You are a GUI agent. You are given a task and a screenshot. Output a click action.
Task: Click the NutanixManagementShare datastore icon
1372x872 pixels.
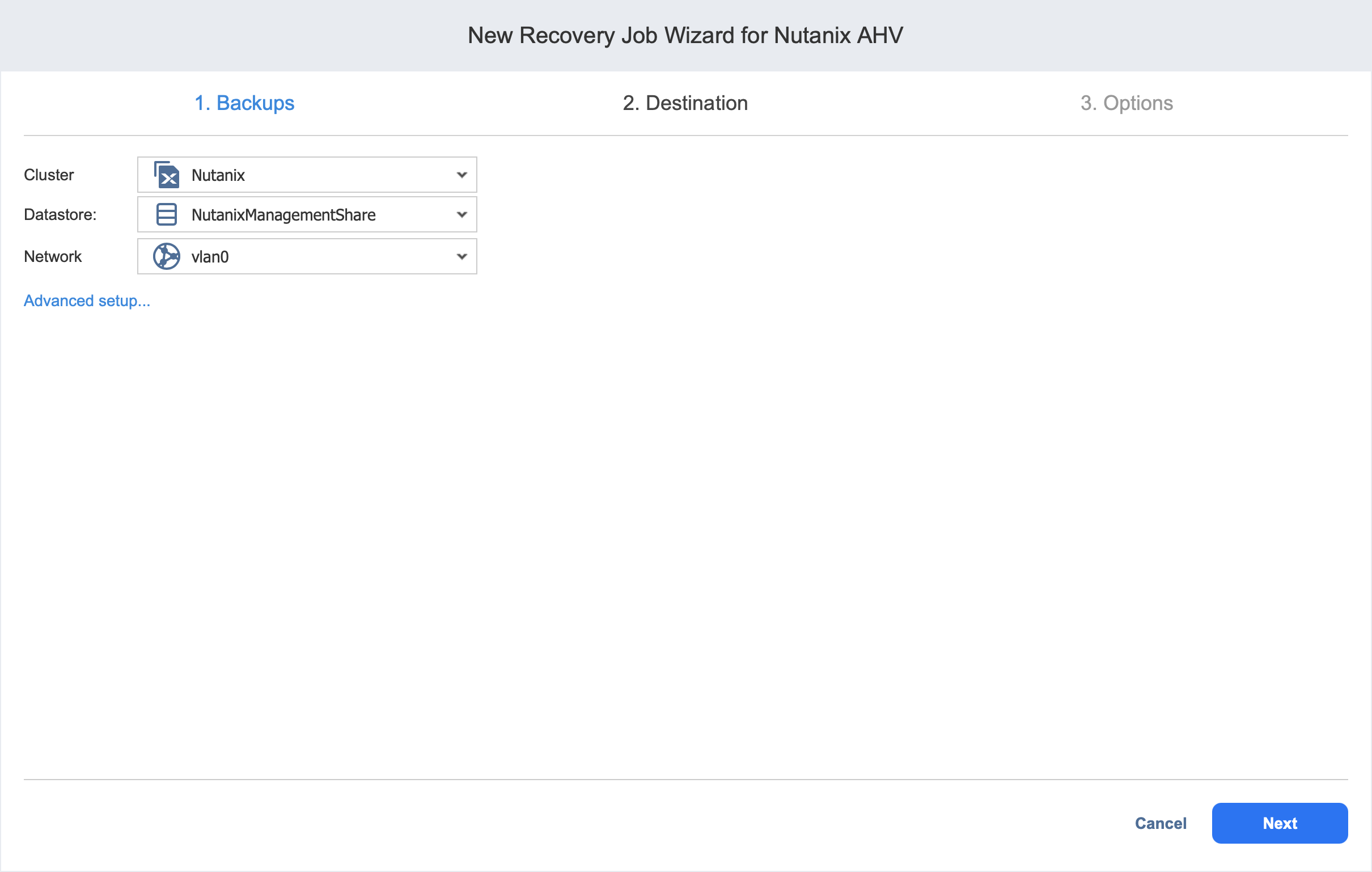coord(166,214)
